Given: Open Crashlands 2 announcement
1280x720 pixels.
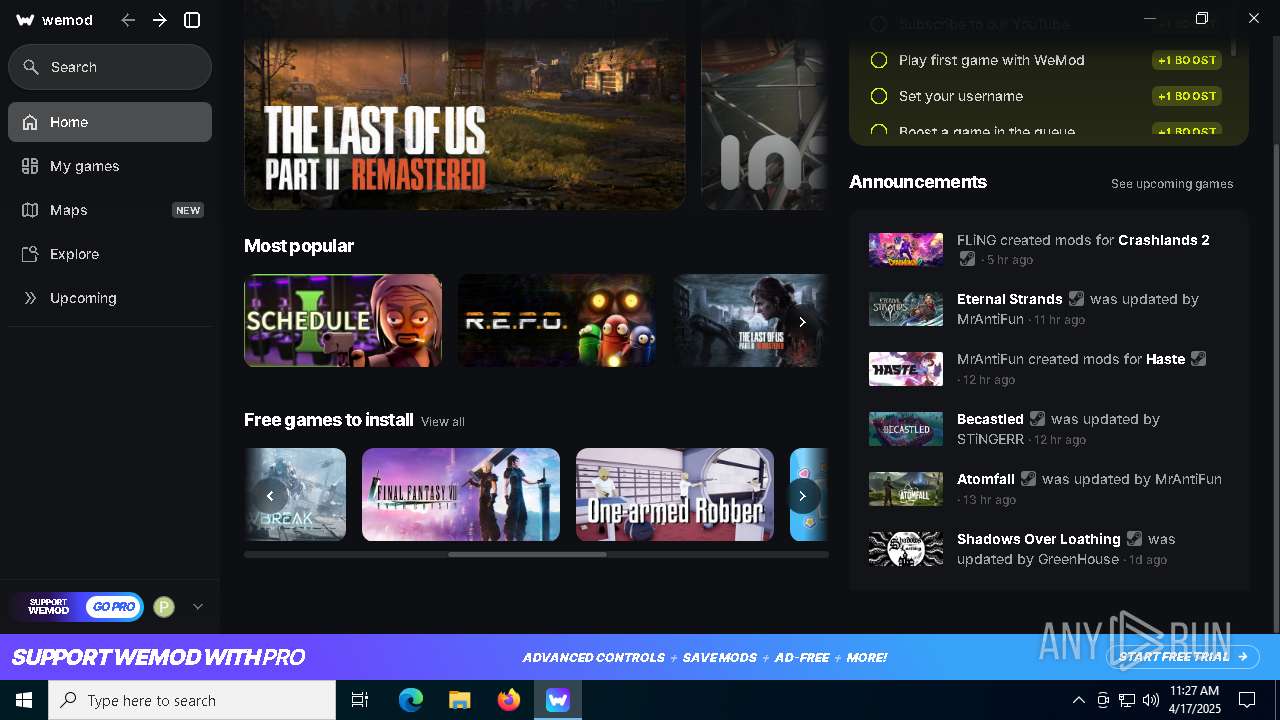Looking at the screenshot, I should tap(1049, 250).
